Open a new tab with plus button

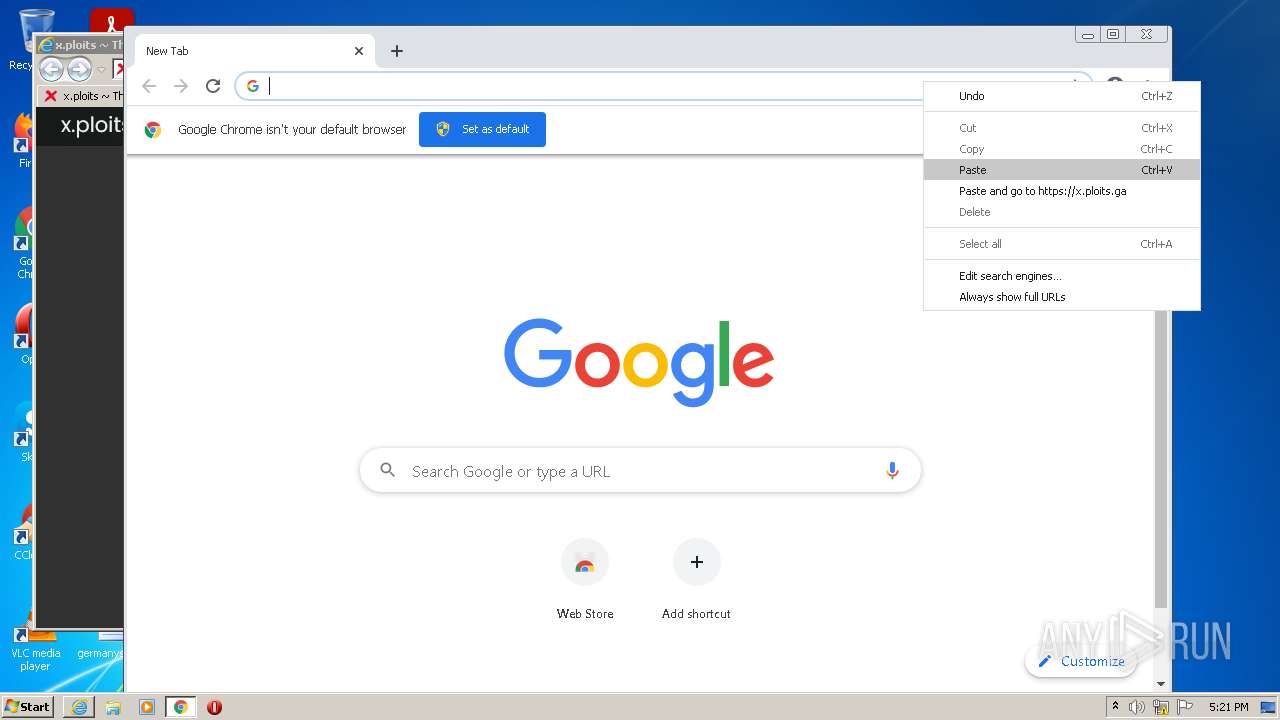pos(397,51)
